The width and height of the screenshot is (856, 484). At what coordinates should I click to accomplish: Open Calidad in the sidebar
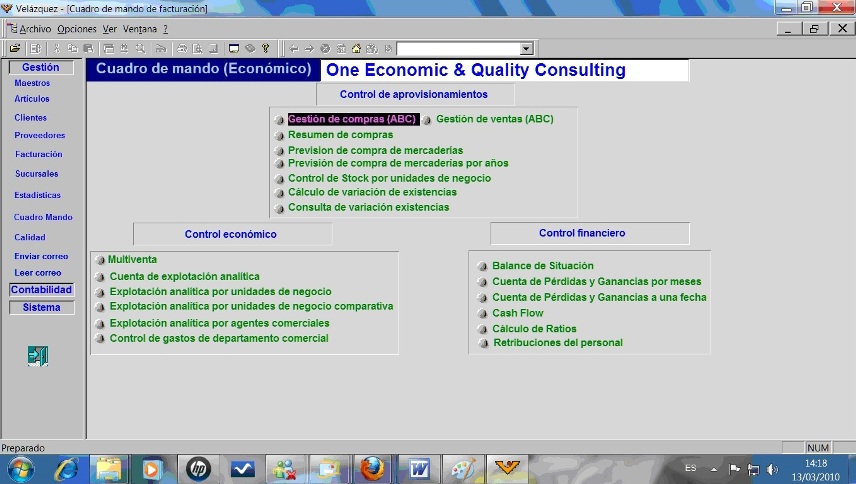coord(30,237)
